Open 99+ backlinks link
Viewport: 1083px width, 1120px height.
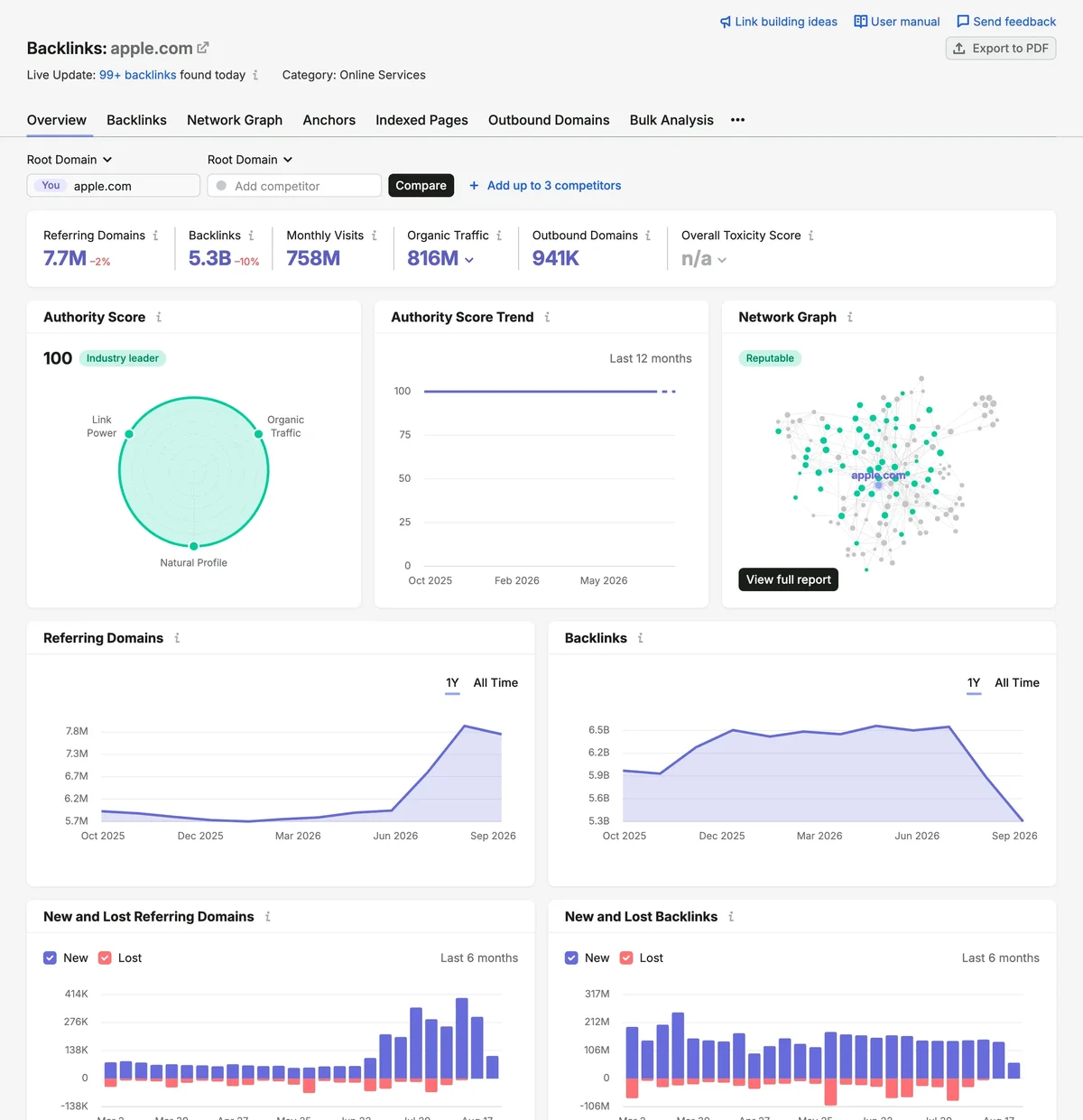click(x=138, y=75)
